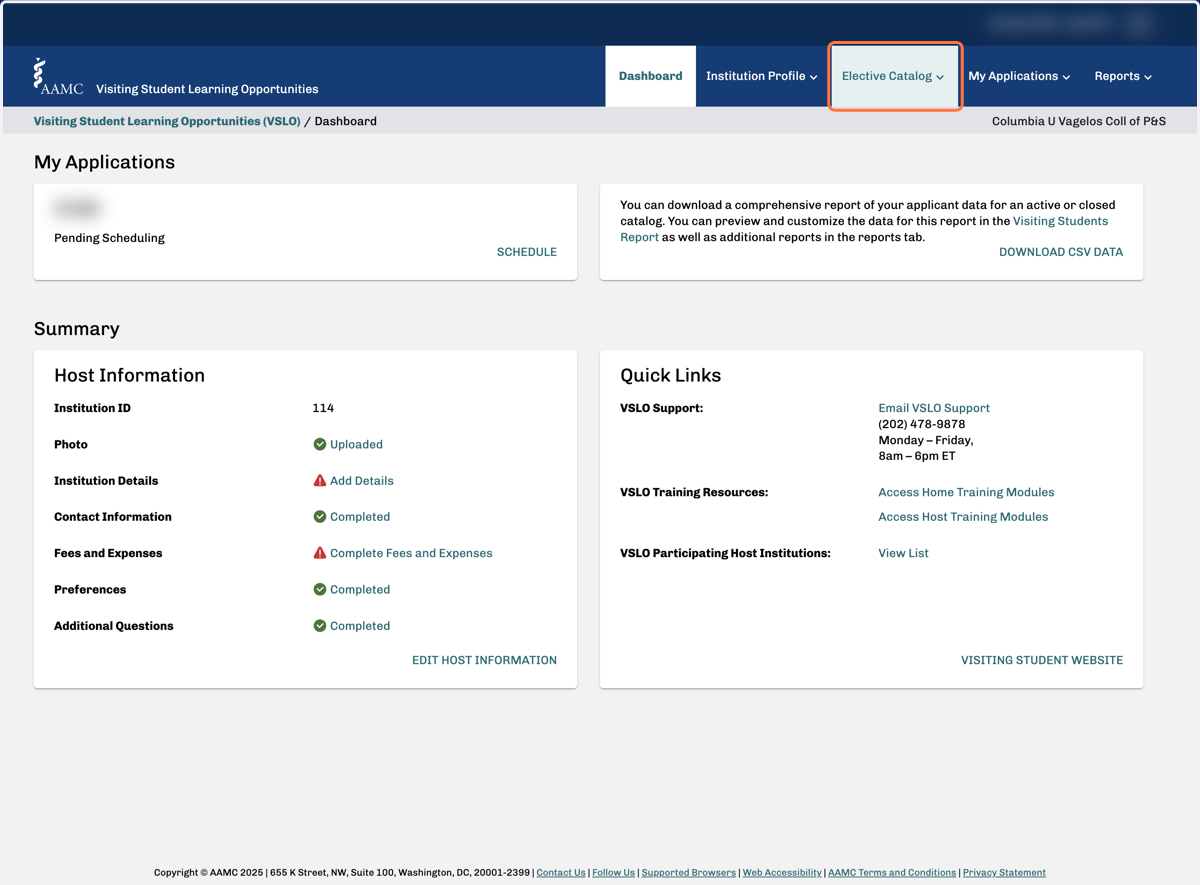Open Supported Browsers footer link
The image size is (1200, 885).
point(689,873)
